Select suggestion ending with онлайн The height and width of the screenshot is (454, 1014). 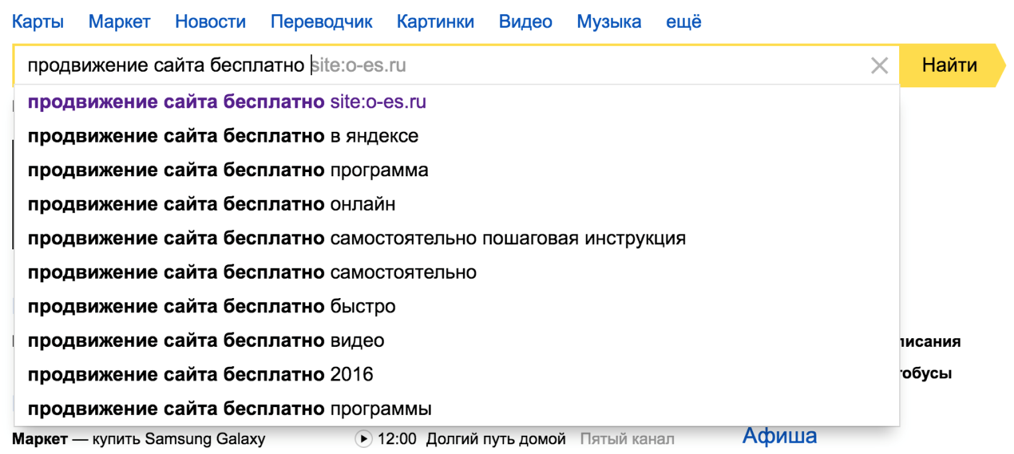[x=457, y=205]
